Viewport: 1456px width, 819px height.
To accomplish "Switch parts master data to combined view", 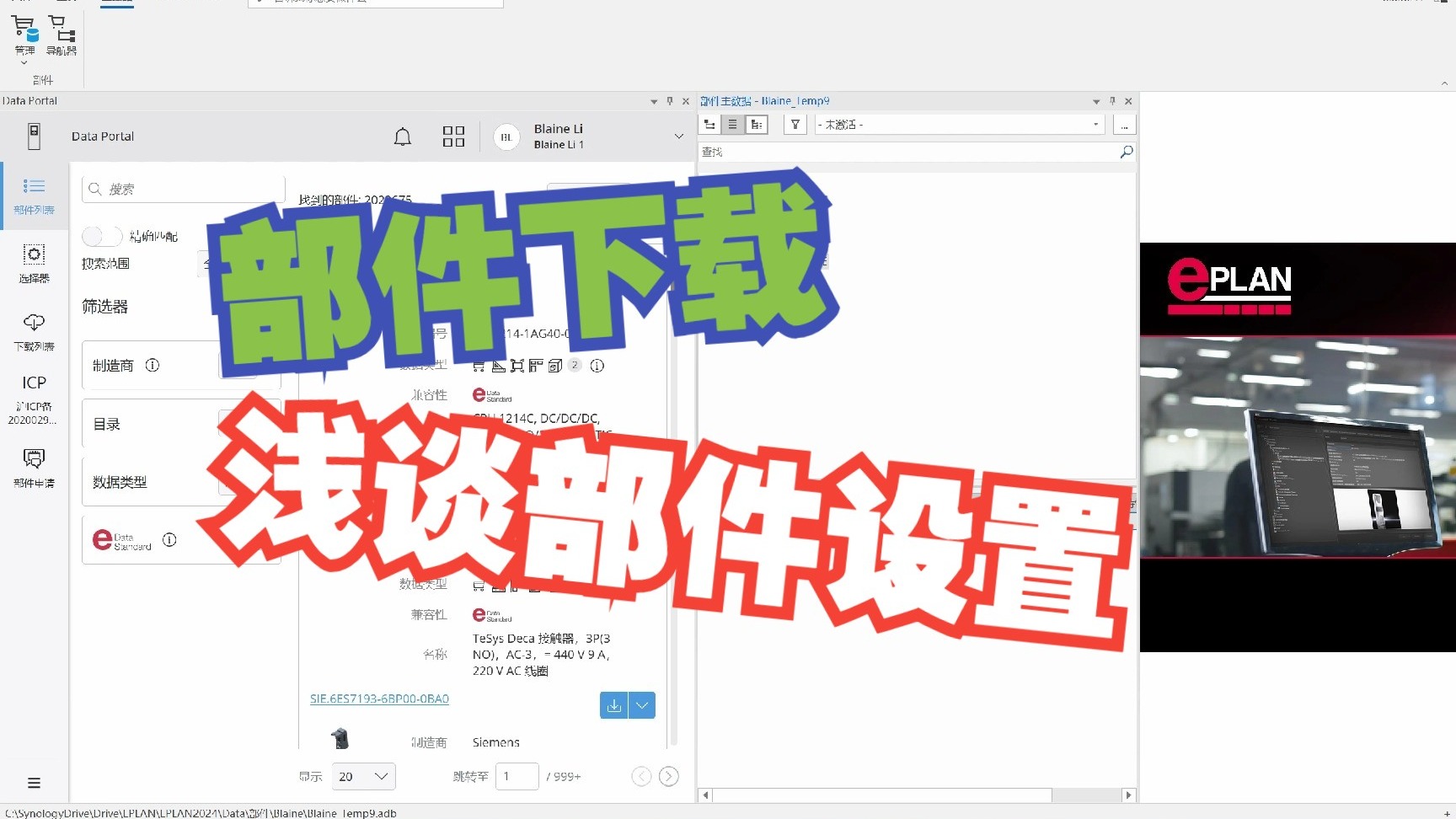I will [757, 125].
